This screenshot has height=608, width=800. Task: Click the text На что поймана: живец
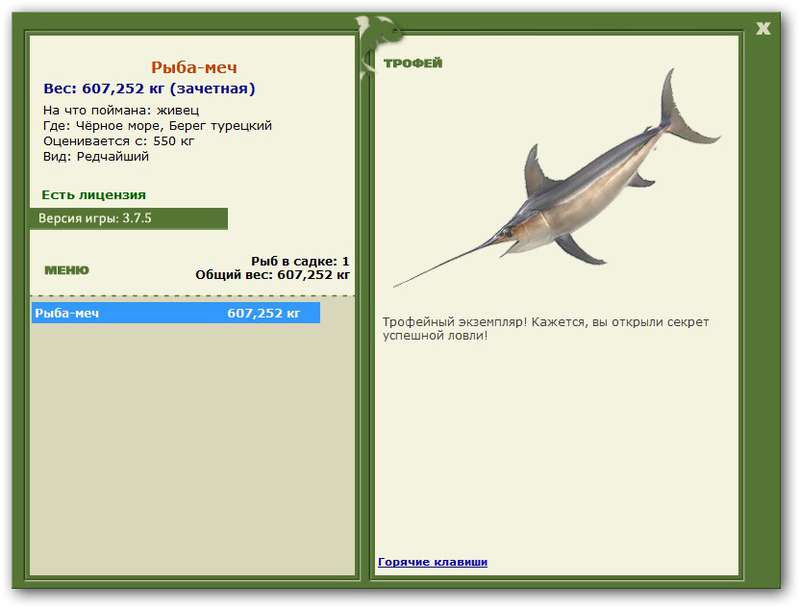coord(121,110)
